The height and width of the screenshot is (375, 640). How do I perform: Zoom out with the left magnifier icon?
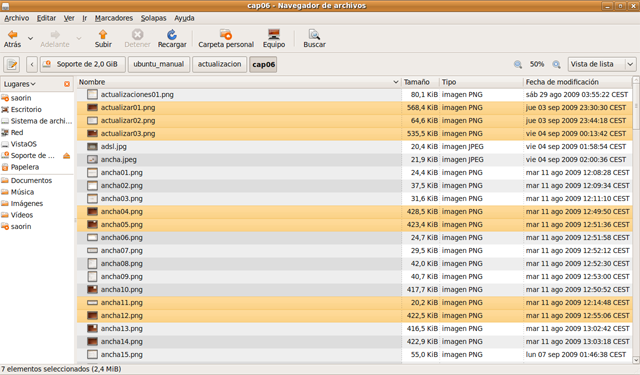click(518, 64)
